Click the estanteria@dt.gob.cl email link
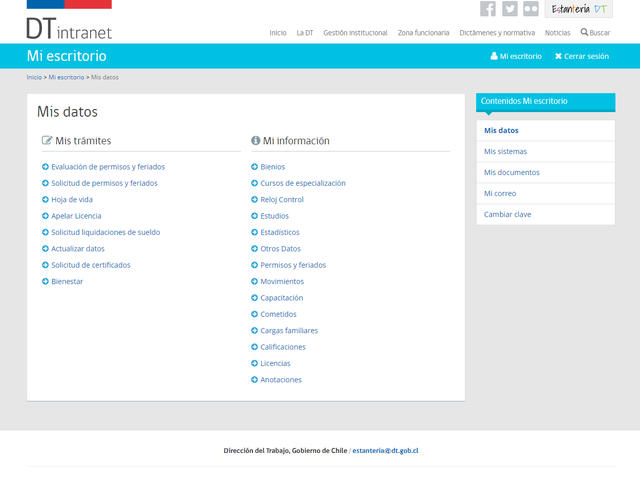Viewport: 640px width, 477px height. pos(385,451)
